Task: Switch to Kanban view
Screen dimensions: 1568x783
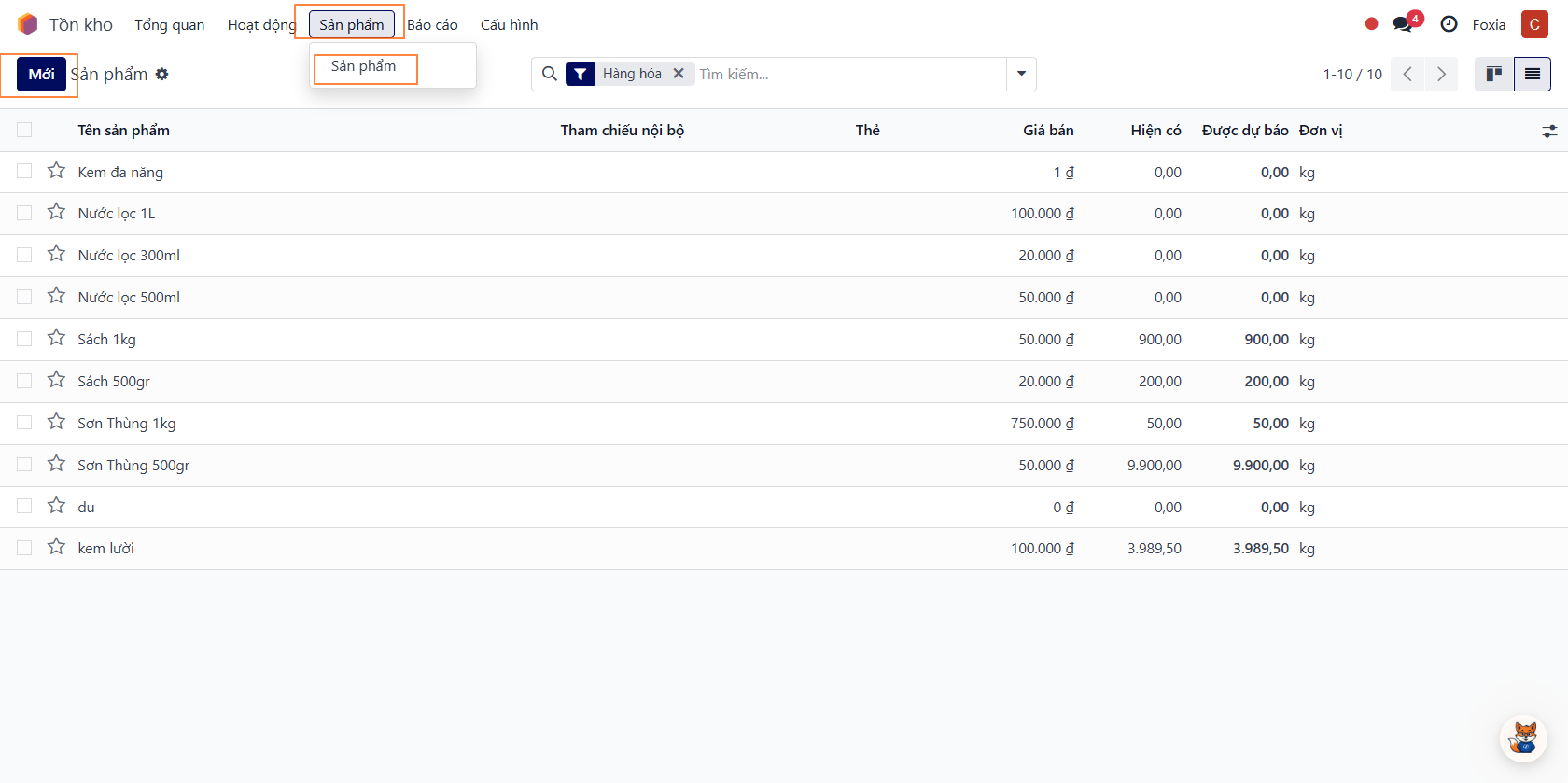Action: [x=1493, y=74]
